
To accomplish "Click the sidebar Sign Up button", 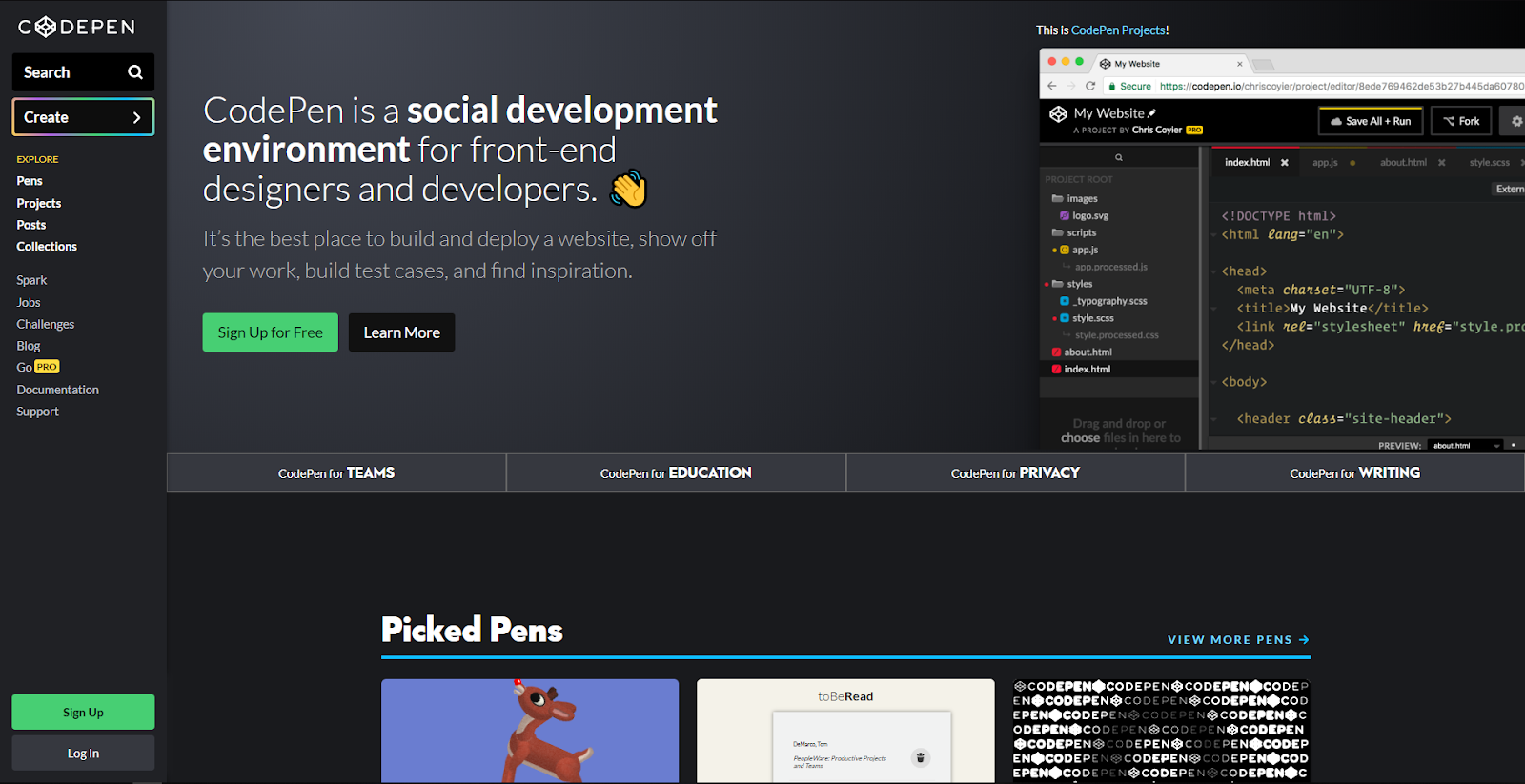I will coord(83,712).
